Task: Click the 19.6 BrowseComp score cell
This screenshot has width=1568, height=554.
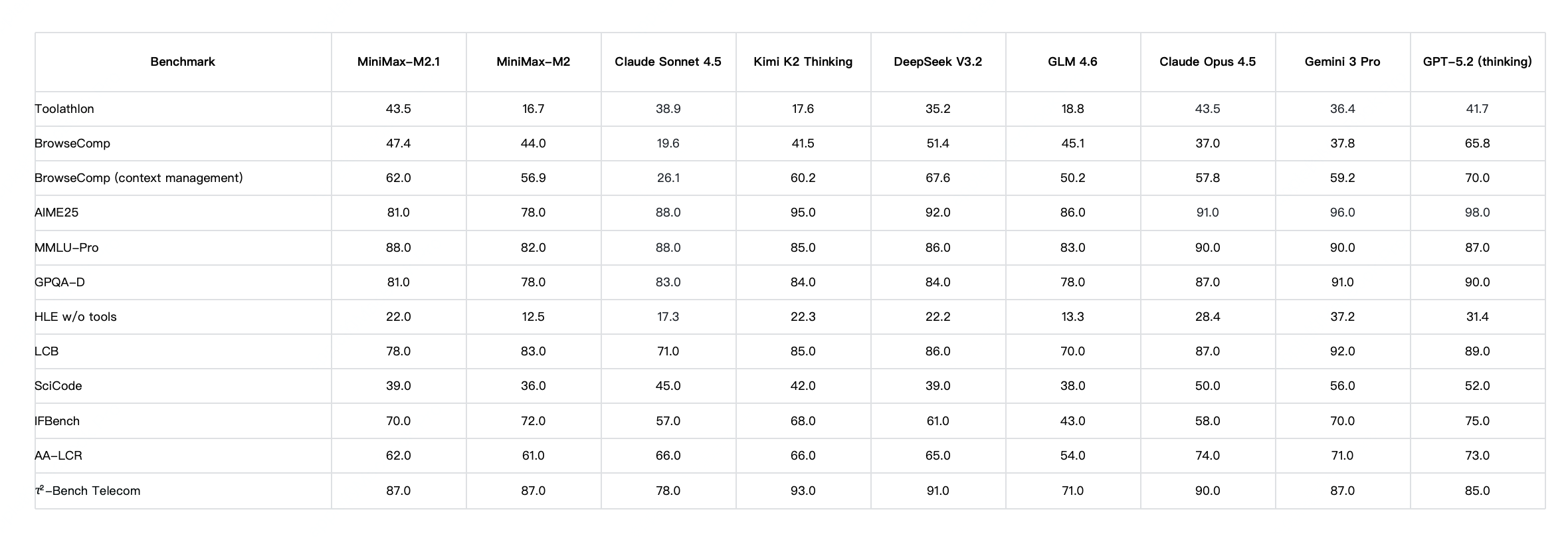Action: pyautogui.click(x=668, y=143)
